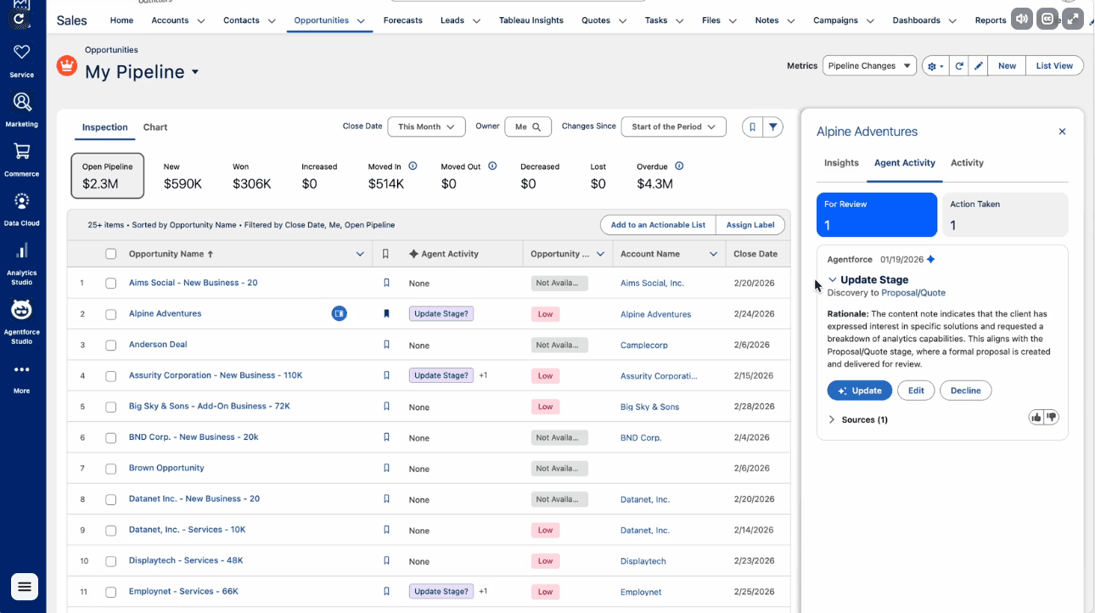Select checkbox for BND Corp. row

pyautogui.click(x=111, y=438)
